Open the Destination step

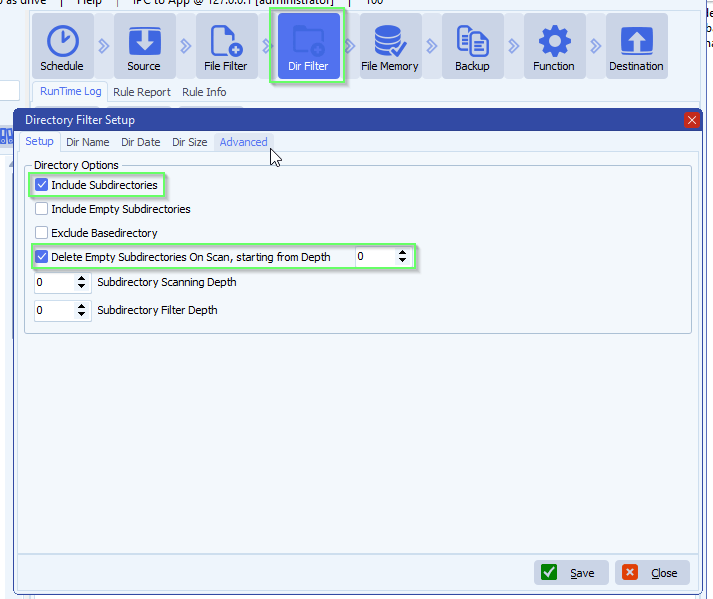click(637, 46)
